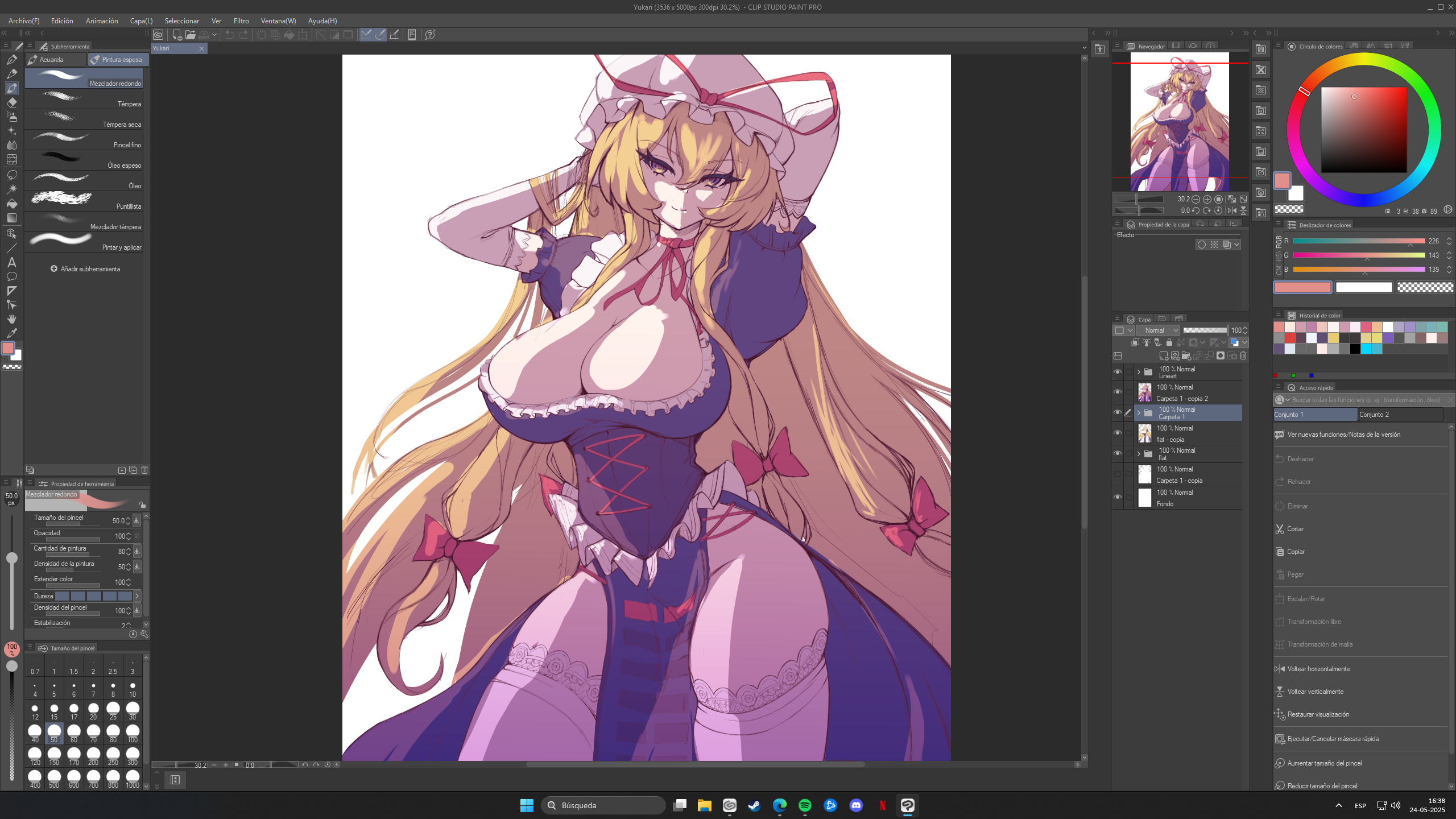Click the Flip horizontal icon in Navigator
The height and width of the screenshot is (819, 1456).
(x=1232, y=210)
